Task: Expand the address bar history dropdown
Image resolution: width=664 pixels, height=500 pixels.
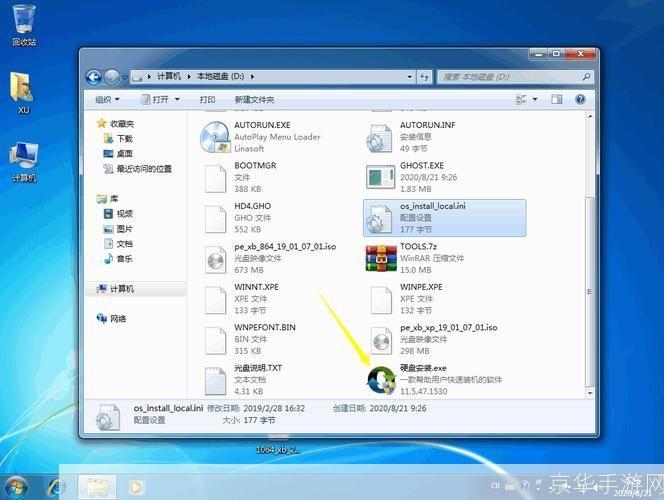Action: (409, 77)
